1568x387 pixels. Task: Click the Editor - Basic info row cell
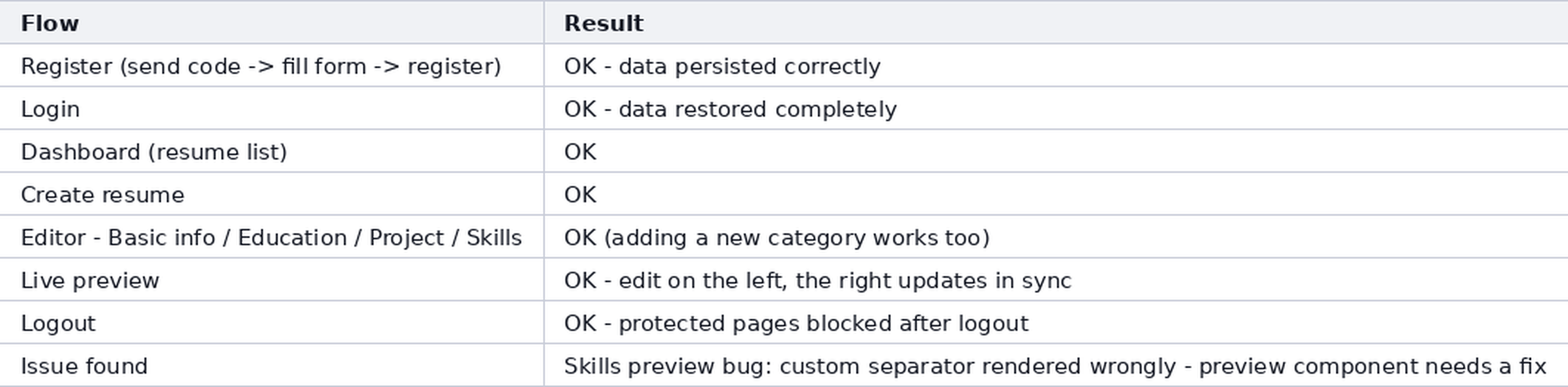[272, 237]
